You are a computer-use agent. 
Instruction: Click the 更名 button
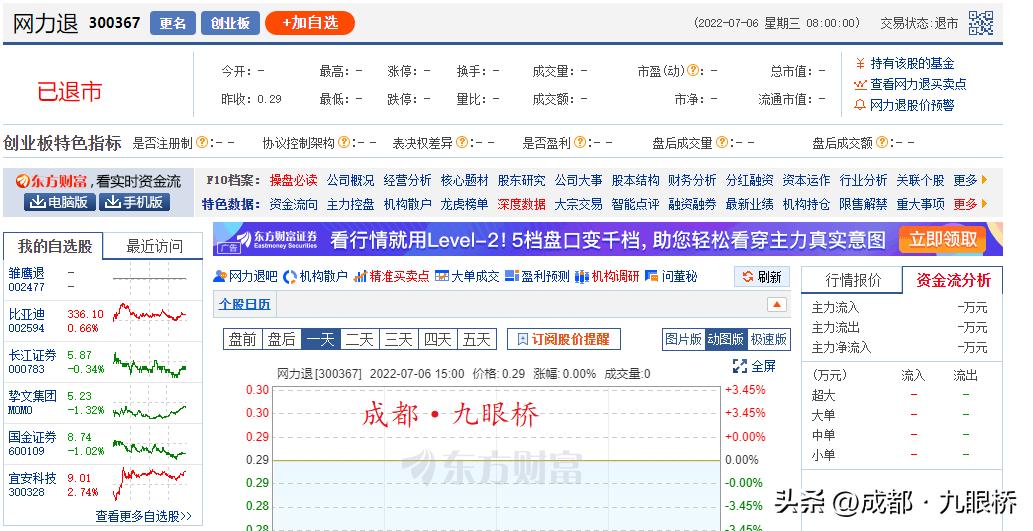173,23
